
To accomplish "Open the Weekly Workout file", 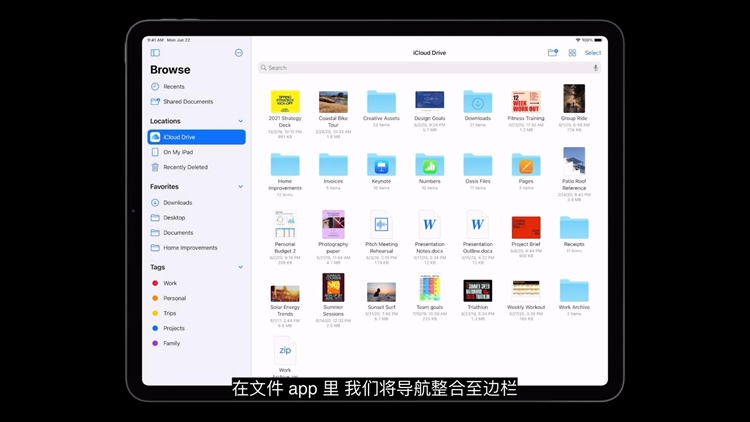I will [526, 290].
